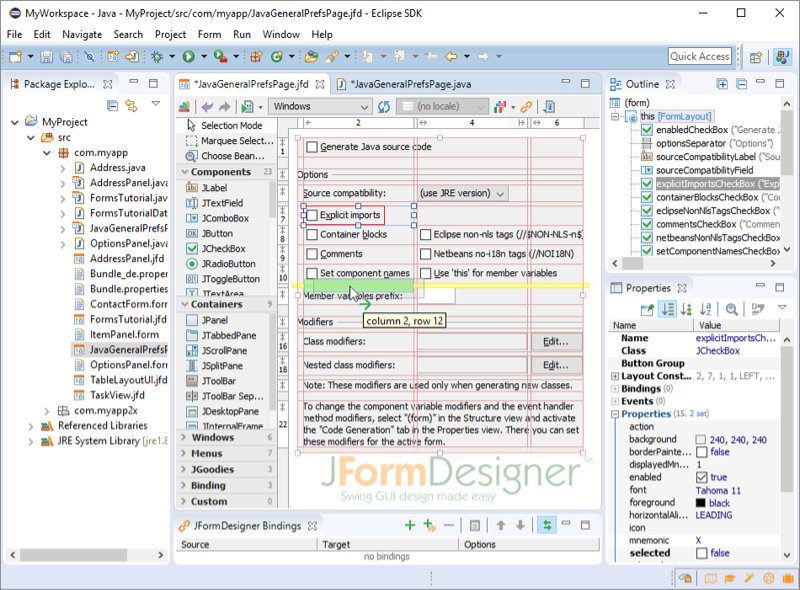Toggle the borderPainted property checkbox
Viewport: 800px width, 590px height.
[x=702, y=452]
